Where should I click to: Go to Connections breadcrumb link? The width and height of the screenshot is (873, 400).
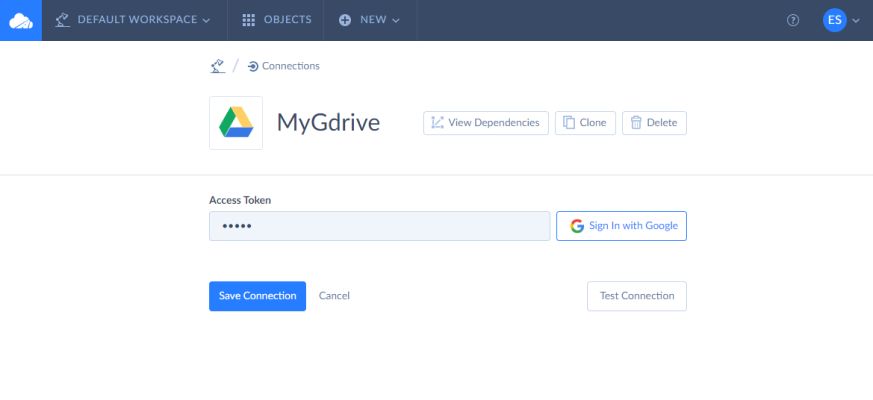pos(284,66)
